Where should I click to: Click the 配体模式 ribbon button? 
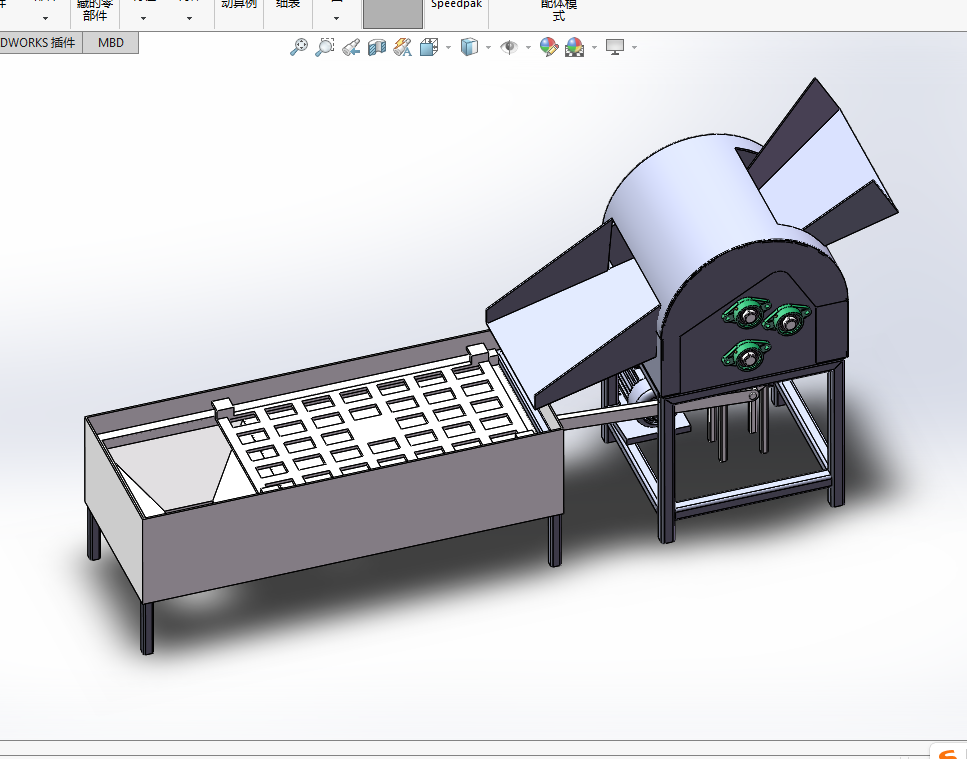coord(559,10)
